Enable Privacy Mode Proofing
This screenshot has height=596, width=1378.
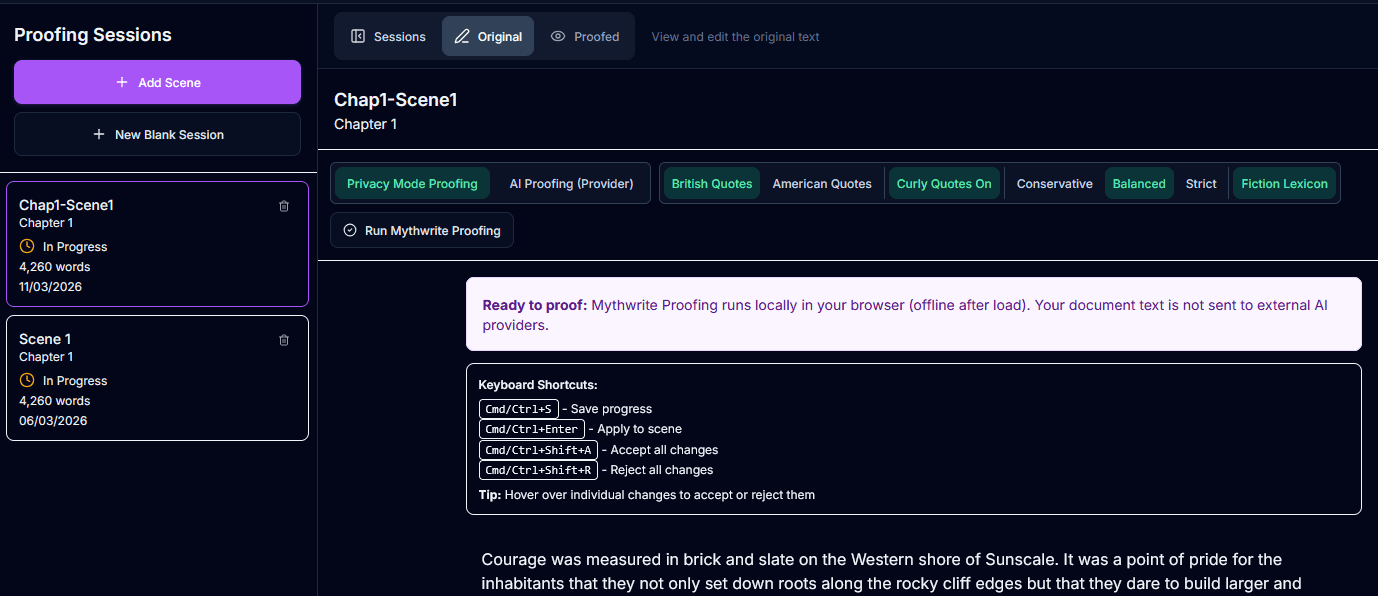pos(412,183)
